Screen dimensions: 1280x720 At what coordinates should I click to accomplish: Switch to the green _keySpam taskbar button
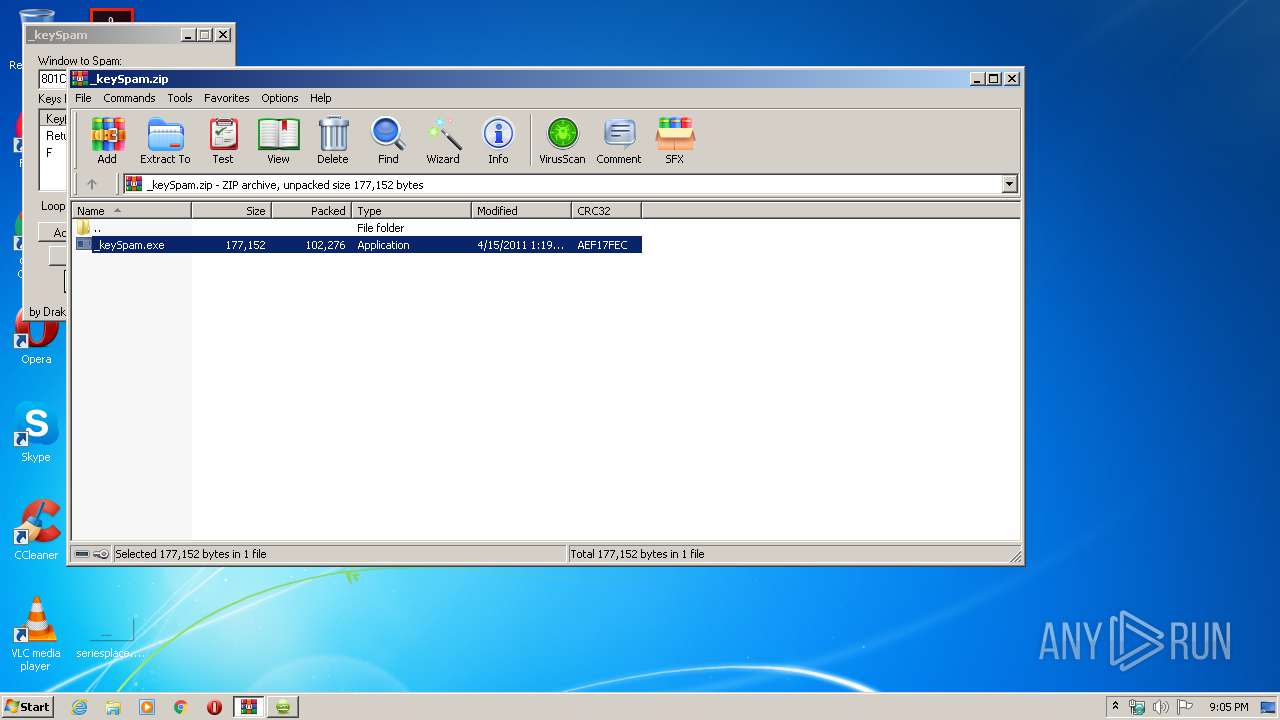[284, 707]
